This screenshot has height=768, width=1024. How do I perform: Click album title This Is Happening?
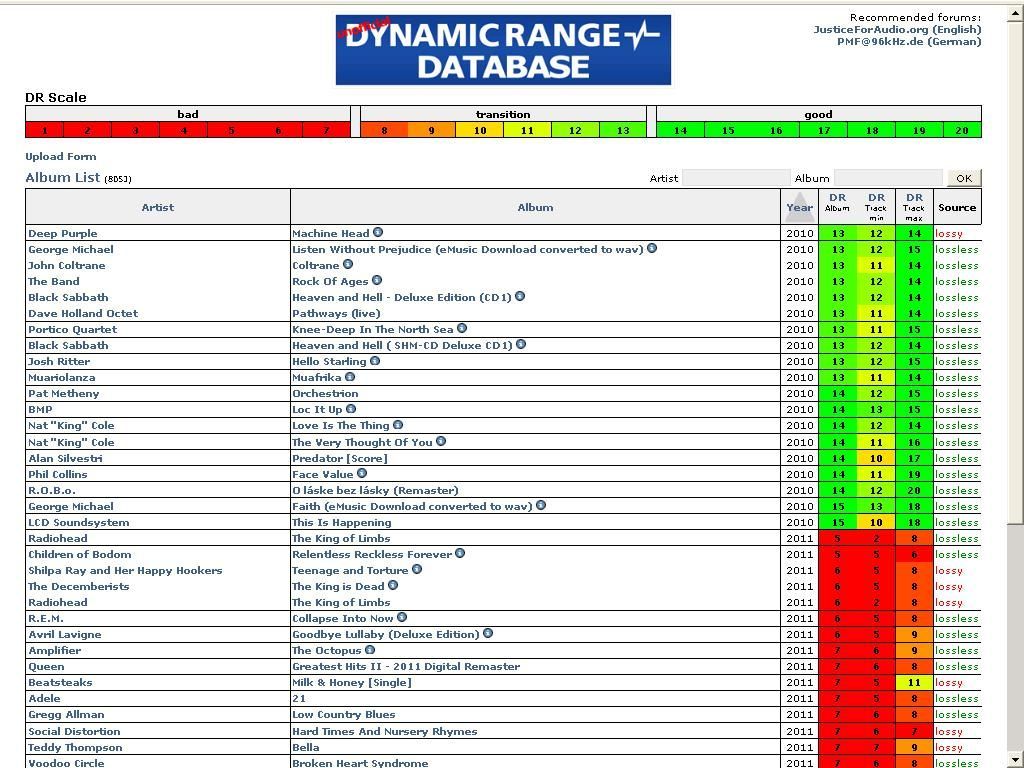[x=342, y=522]
